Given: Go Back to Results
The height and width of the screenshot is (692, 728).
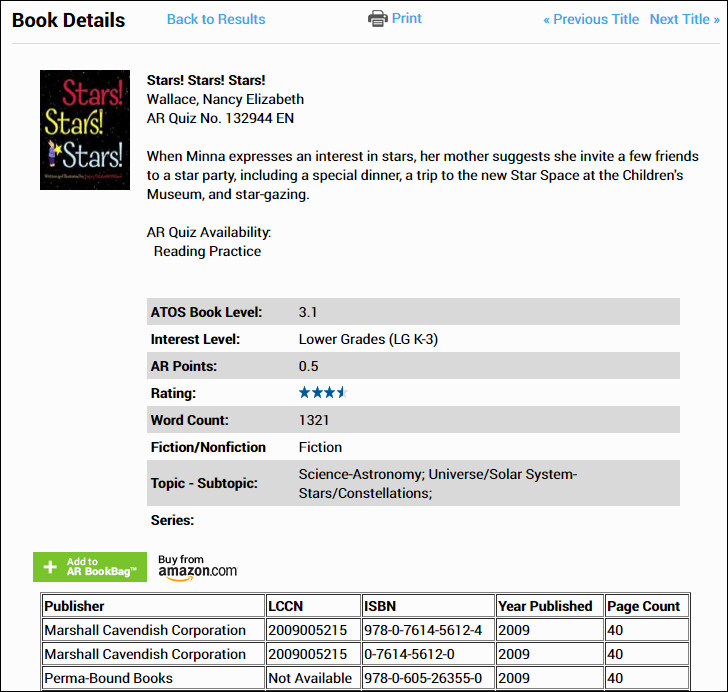Looking at the screenshot, I should [x=216, y=19].
